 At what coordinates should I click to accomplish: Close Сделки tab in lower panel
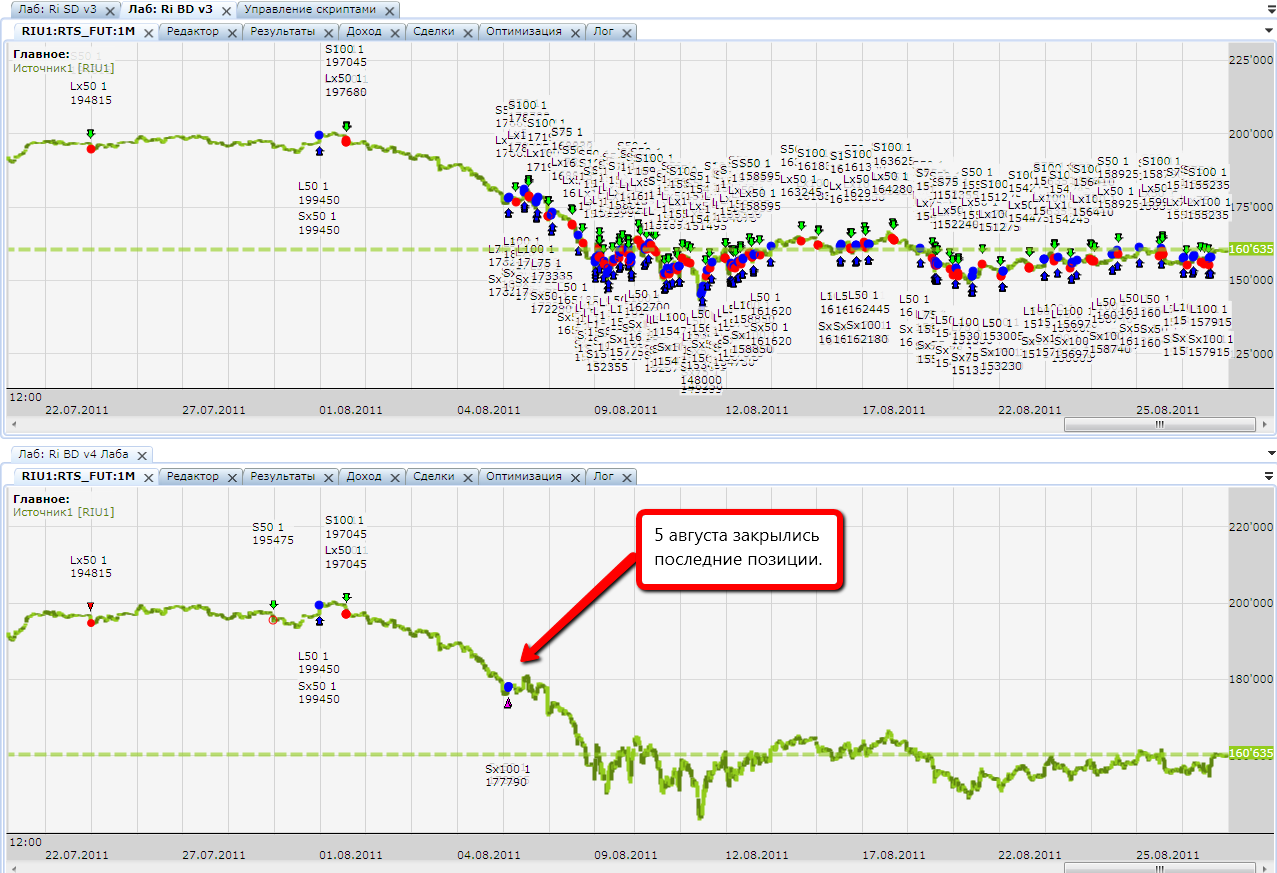tap(468, 478)
